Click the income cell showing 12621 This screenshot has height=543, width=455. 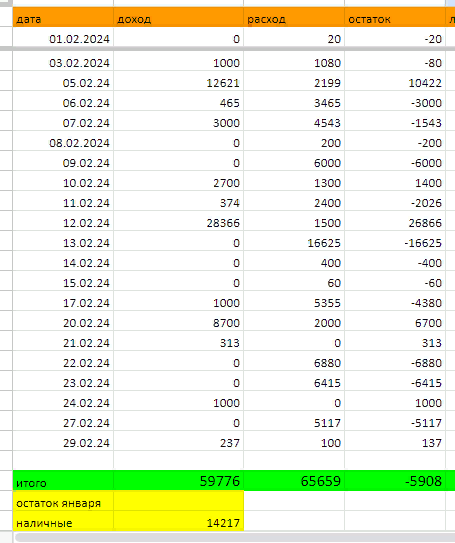tap(178, 83)
